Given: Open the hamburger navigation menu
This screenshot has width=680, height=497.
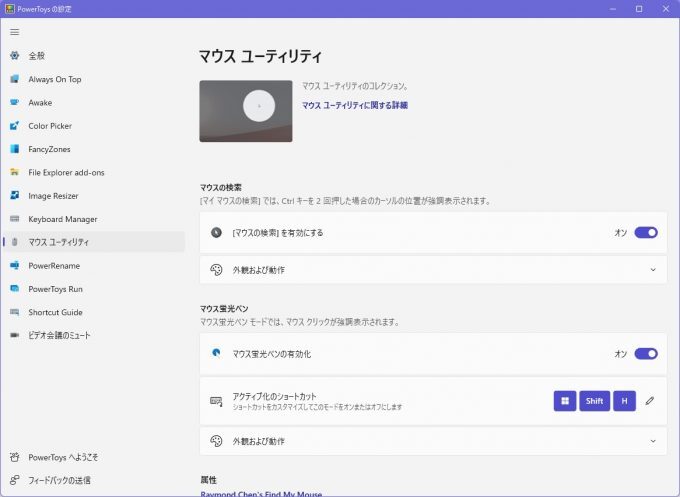Looking at the screenshot, I should tap(14, 32).
